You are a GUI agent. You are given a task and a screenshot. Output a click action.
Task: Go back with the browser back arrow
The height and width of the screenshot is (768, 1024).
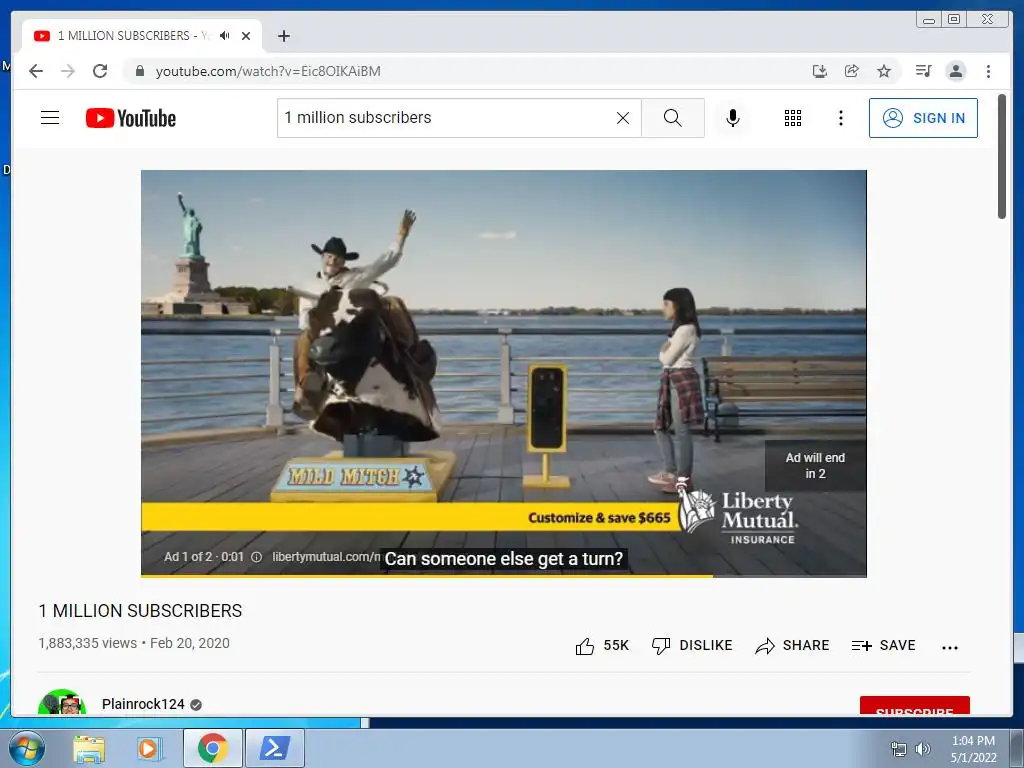(x=36, y=71)
